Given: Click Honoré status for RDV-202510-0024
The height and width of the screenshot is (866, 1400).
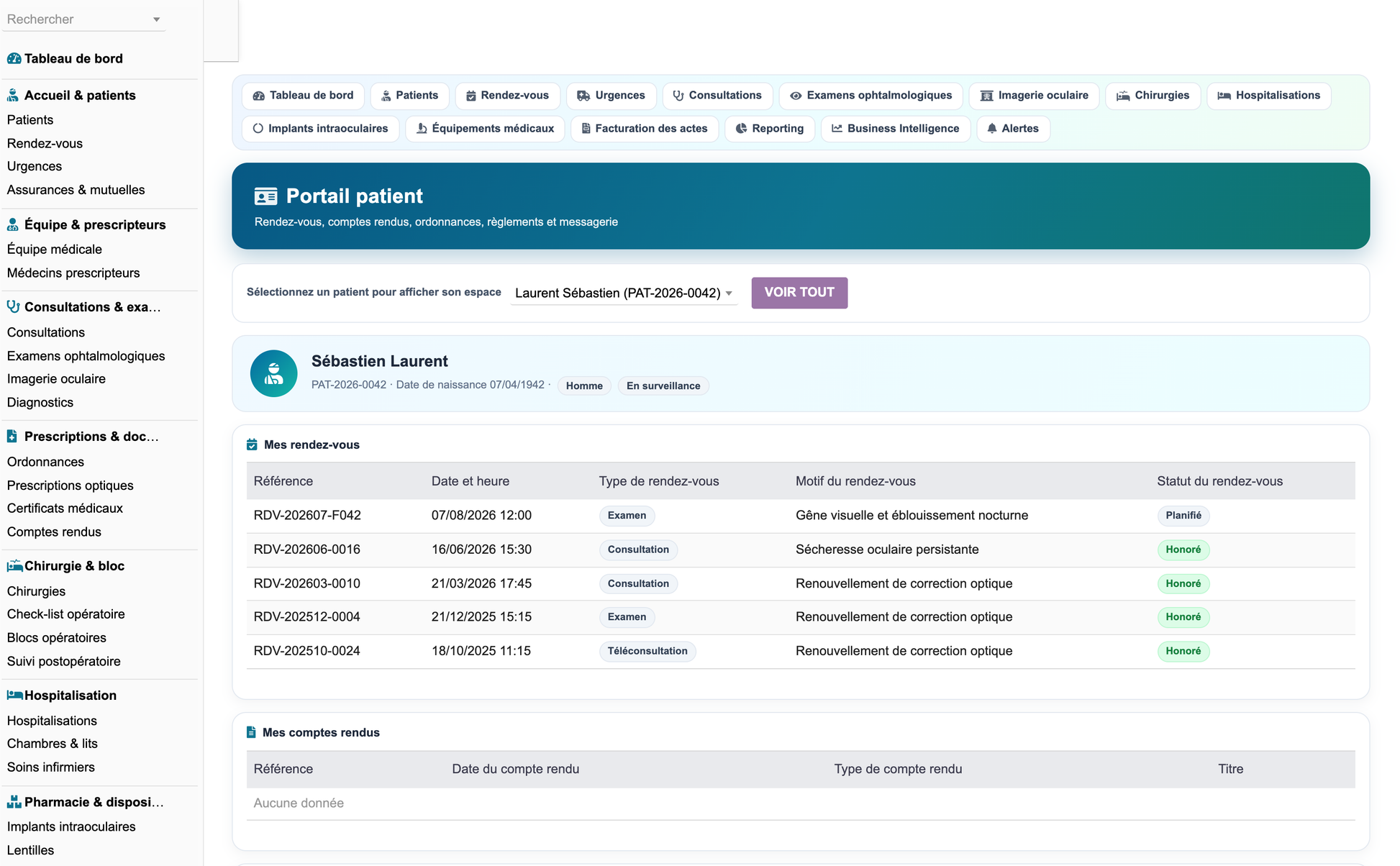Looking at the screenshot, I should [x=1183, y=652].
